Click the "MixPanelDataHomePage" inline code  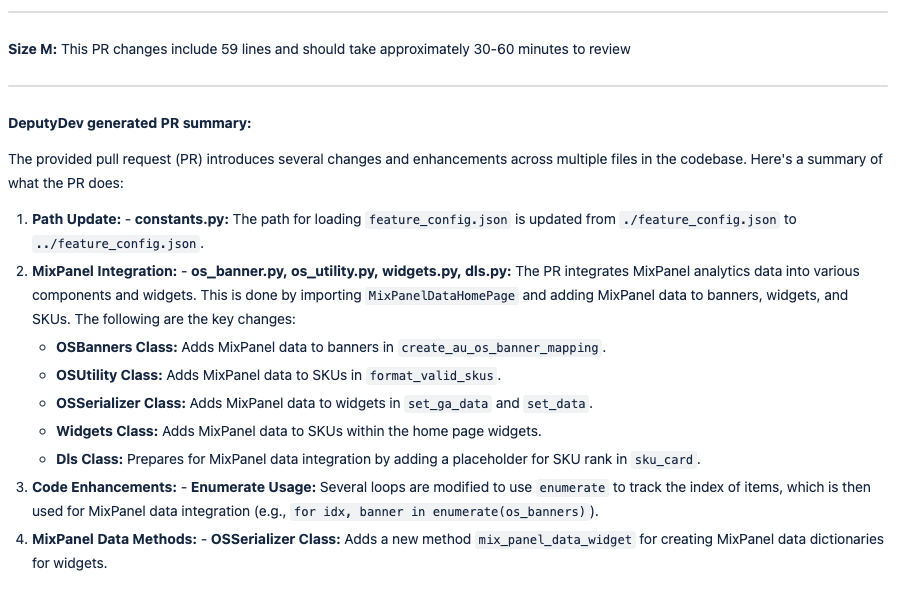442,296
